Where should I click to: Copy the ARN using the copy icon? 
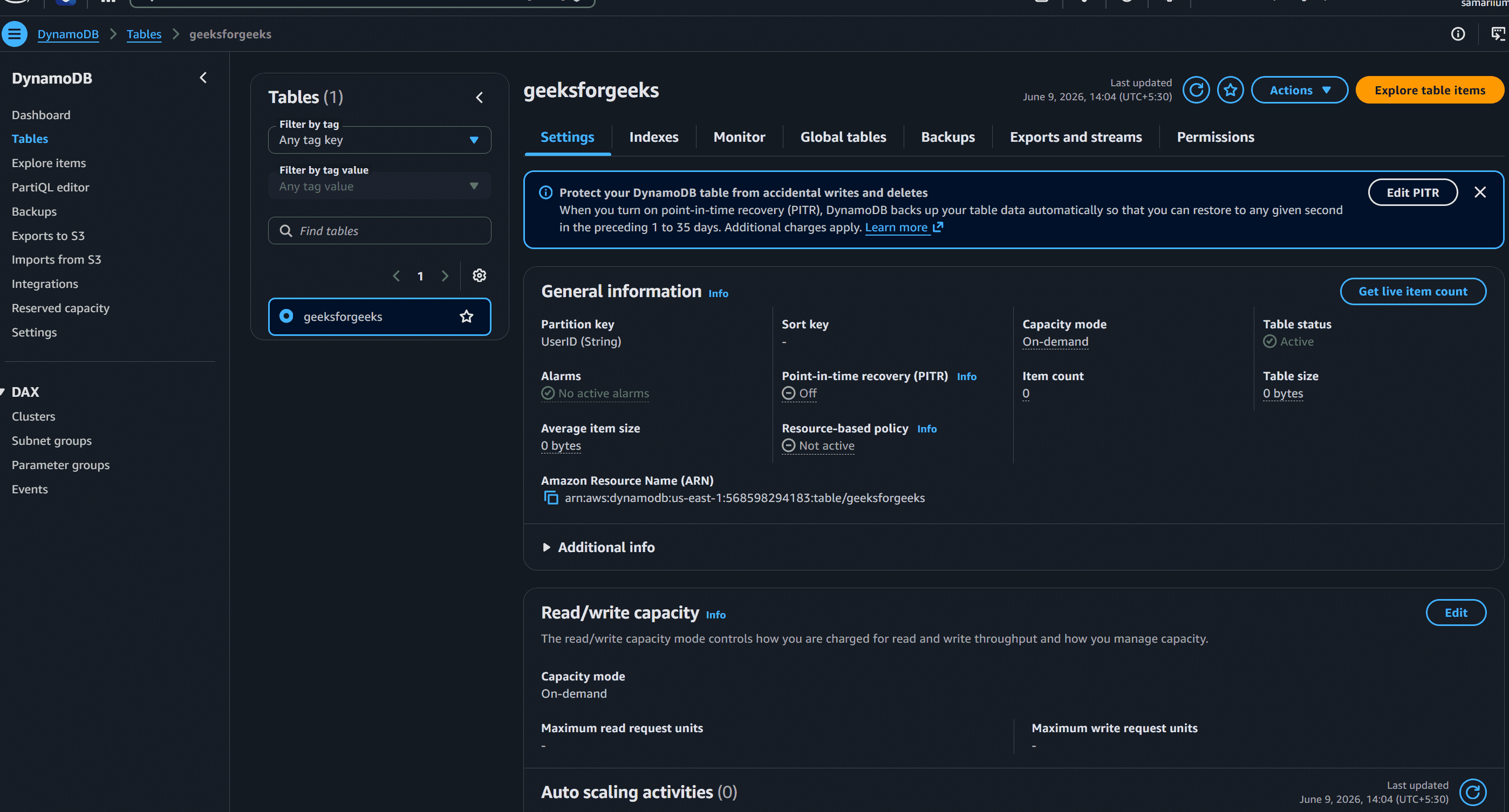[551, 498]
